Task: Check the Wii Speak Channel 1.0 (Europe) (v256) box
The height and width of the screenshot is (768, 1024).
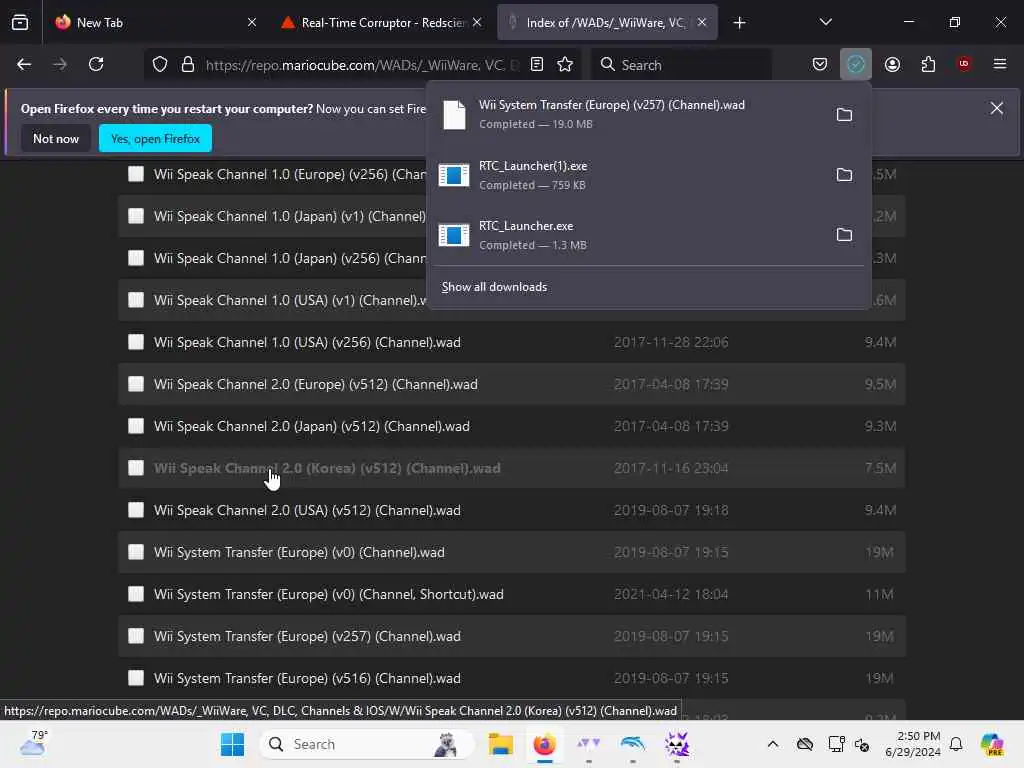Action: click(136, 174)
